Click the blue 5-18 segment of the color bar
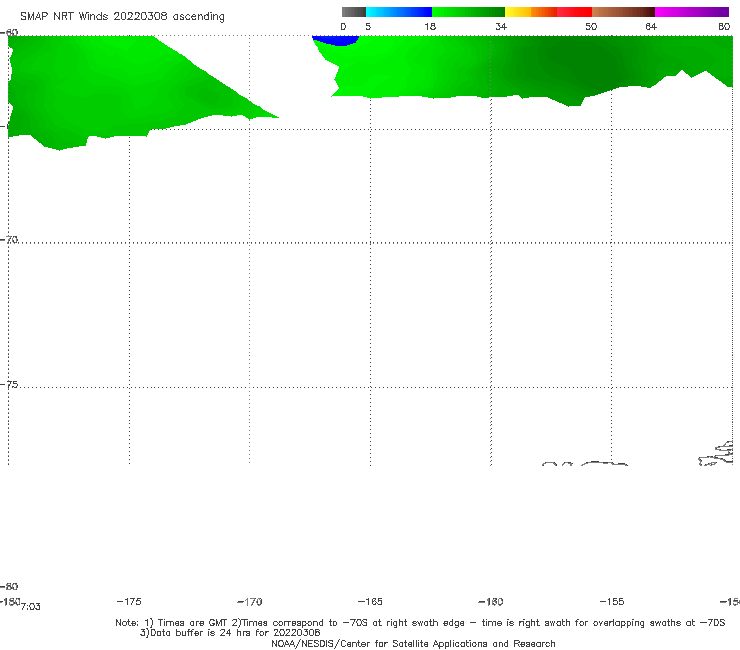740x650 pixels. click(399, 12)
